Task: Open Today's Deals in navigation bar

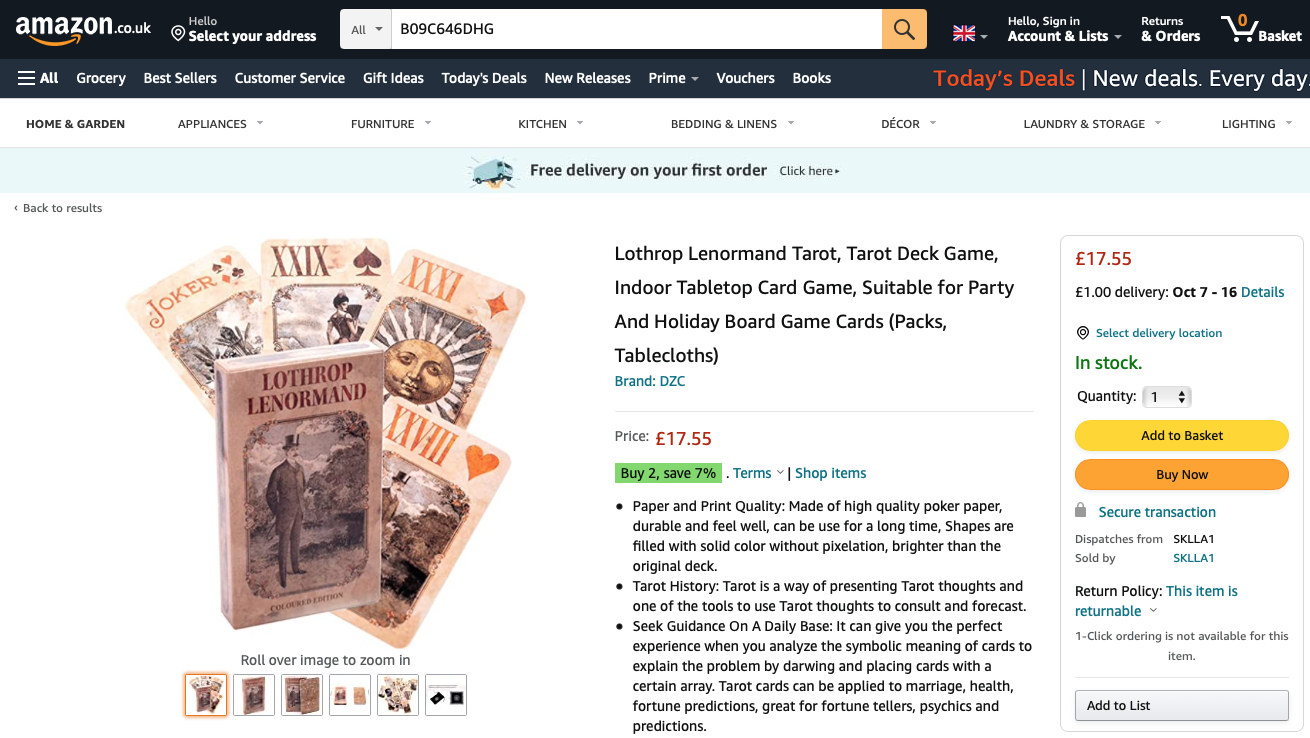Action: tap(484, 78)
